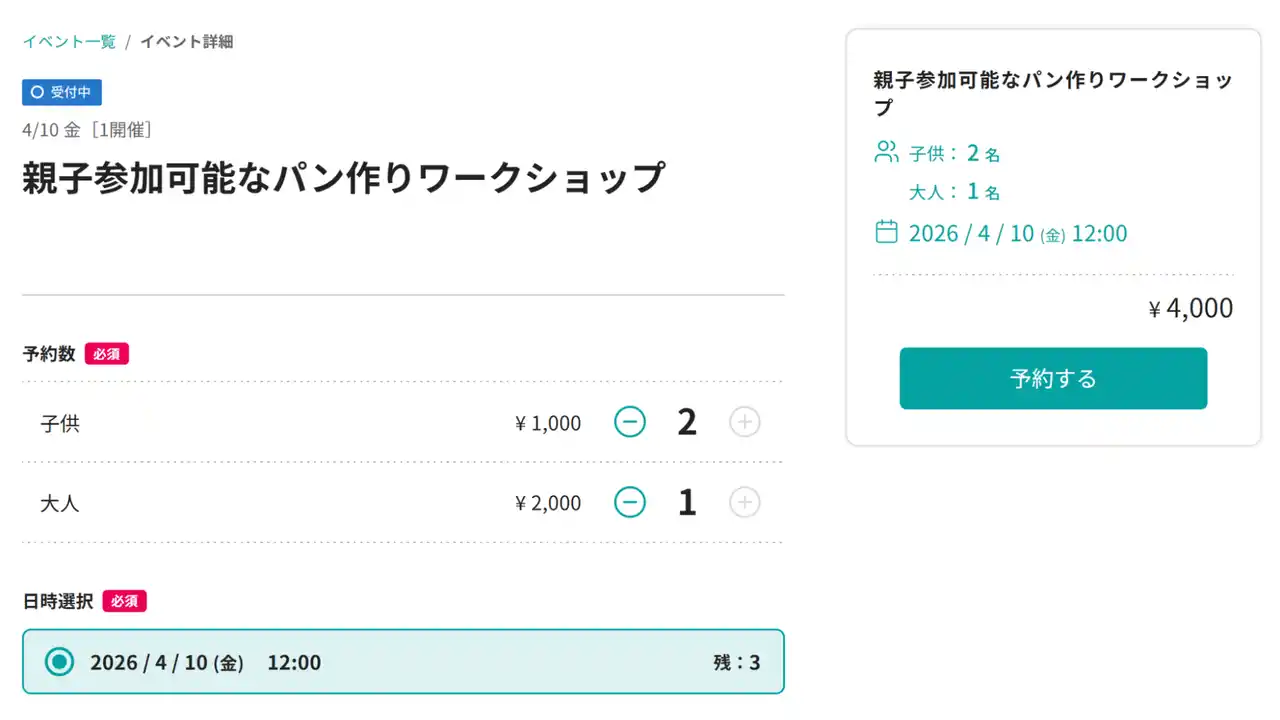Viewport: 1280px width, 720px height.
Task: Click the ¥4,000 total price
Action: tap(1191, 309)
